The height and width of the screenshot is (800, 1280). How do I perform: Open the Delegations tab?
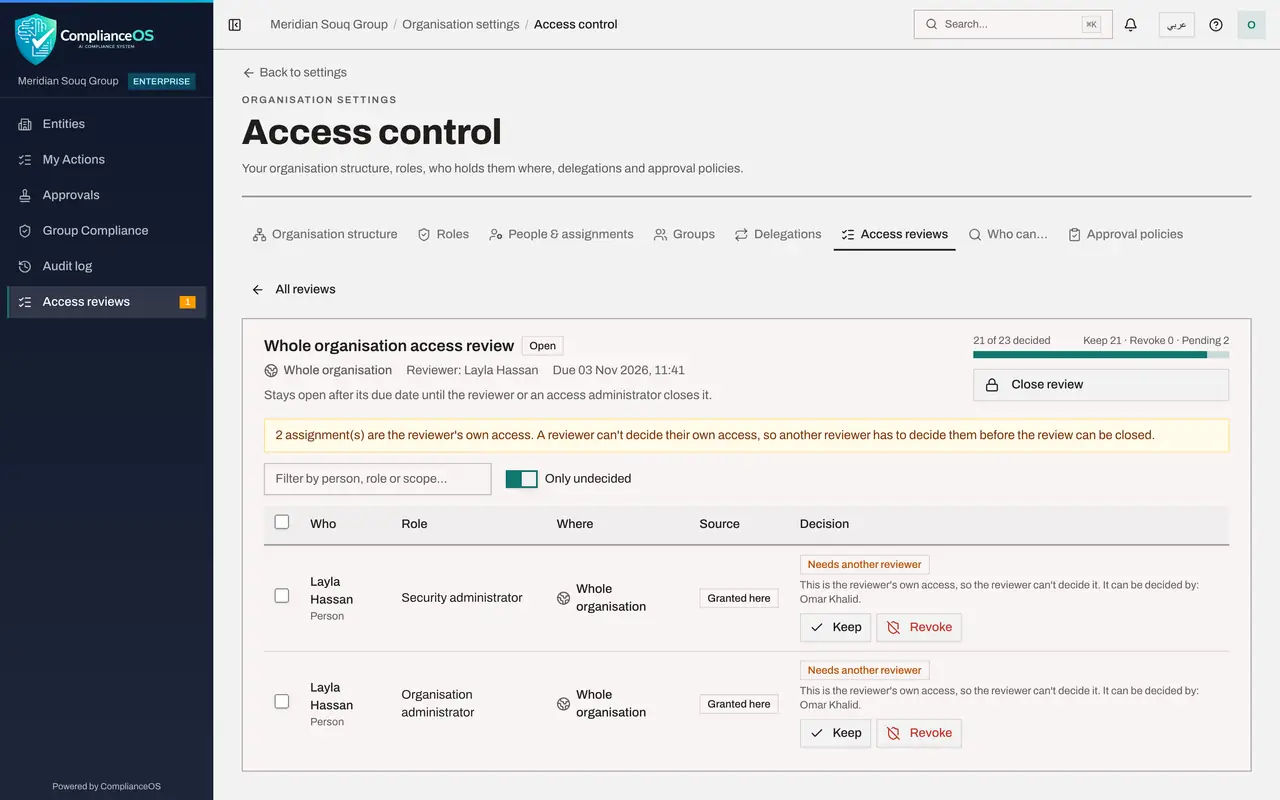[778, 234]
